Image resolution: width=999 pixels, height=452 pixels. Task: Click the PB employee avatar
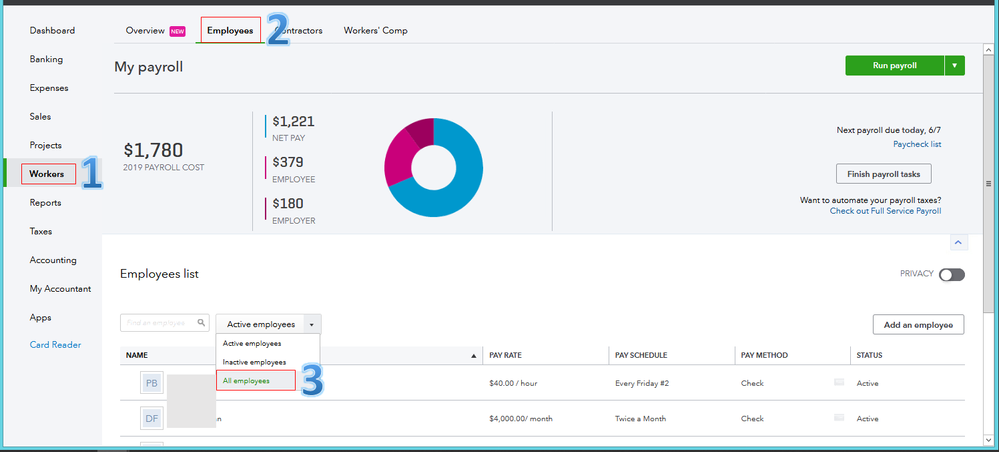151,383
